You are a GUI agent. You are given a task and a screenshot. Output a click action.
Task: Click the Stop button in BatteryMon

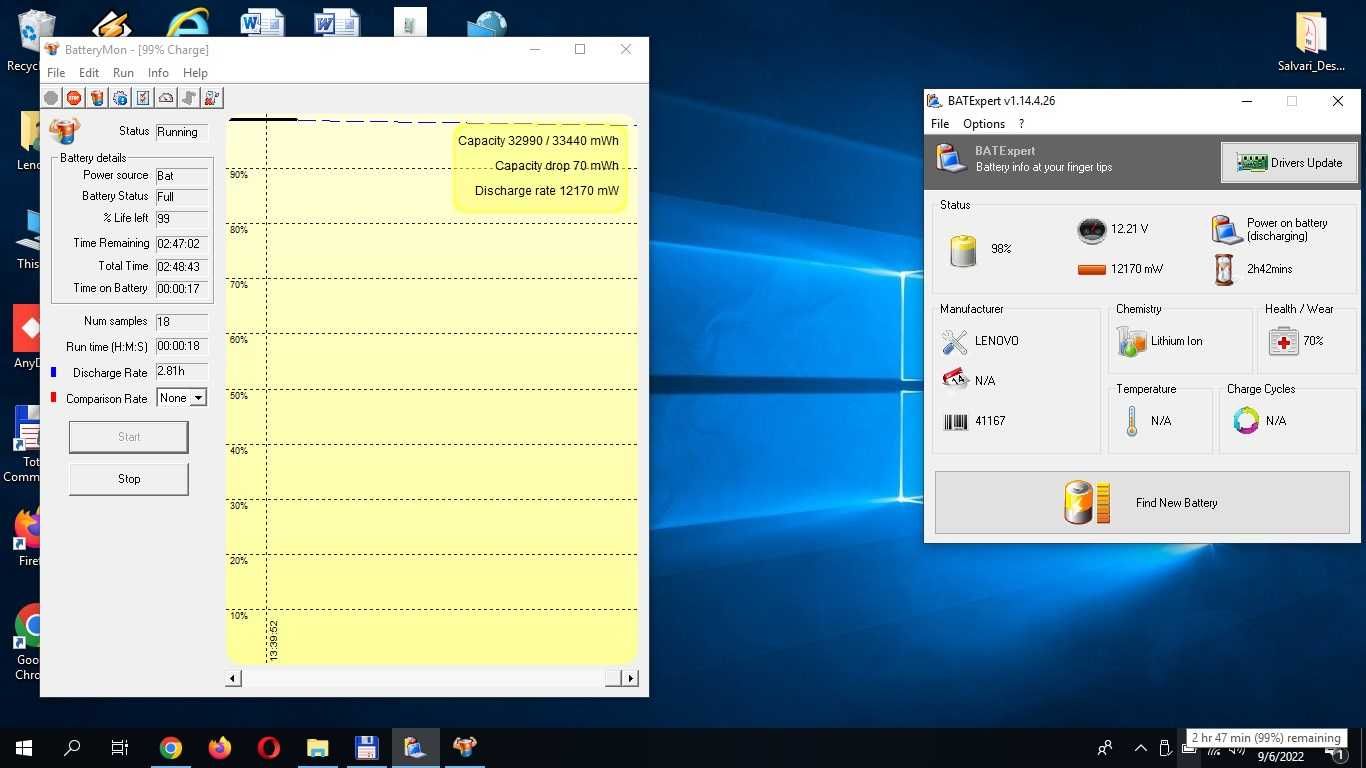(129, 479)
